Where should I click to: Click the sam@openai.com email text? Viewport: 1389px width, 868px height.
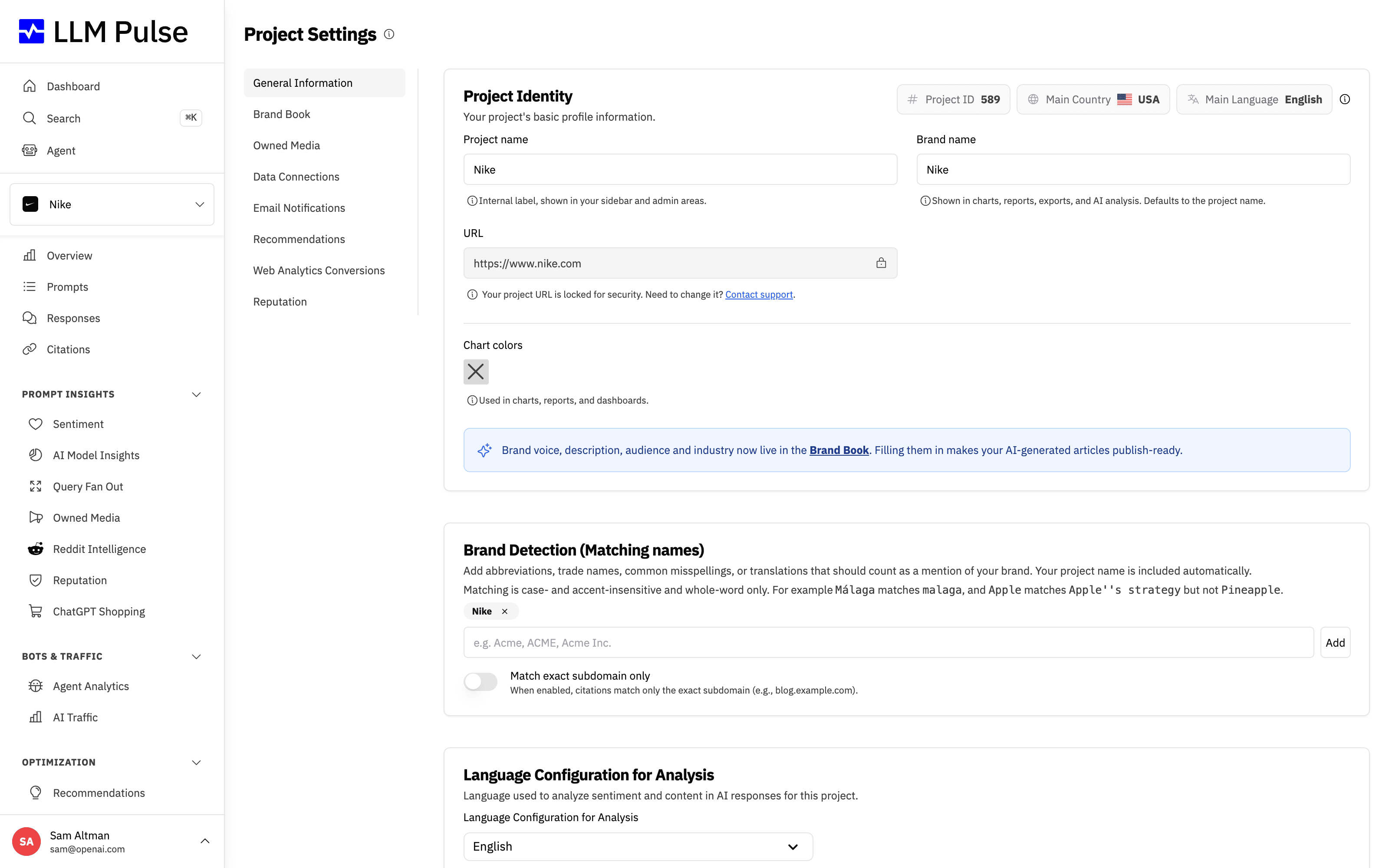pyautogui.click(x=87, y=849)
